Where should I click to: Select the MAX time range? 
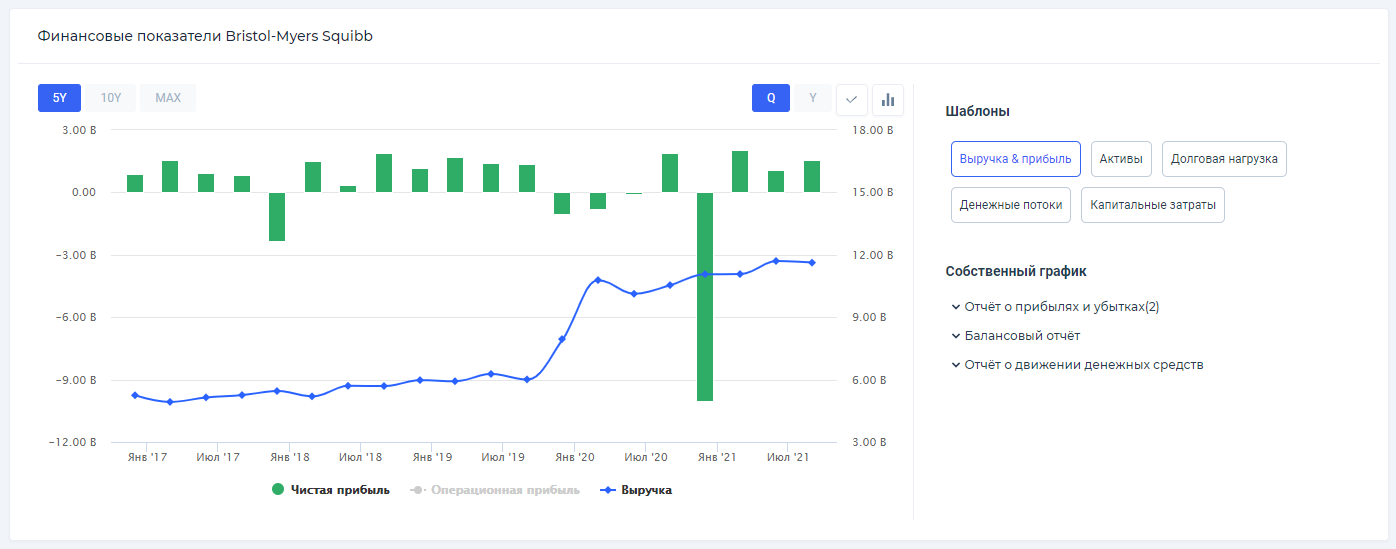pyautogui.click(x=168, y=98)
